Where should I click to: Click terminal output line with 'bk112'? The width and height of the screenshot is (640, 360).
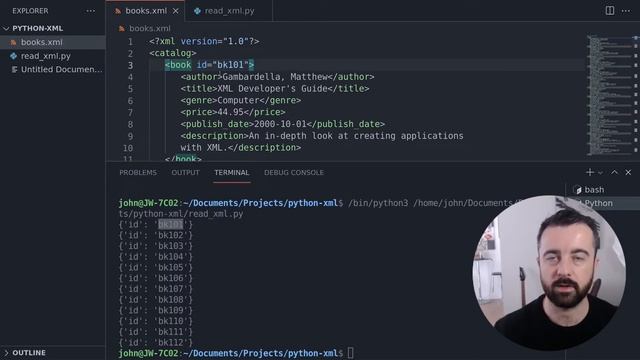[x=156, y=343]
